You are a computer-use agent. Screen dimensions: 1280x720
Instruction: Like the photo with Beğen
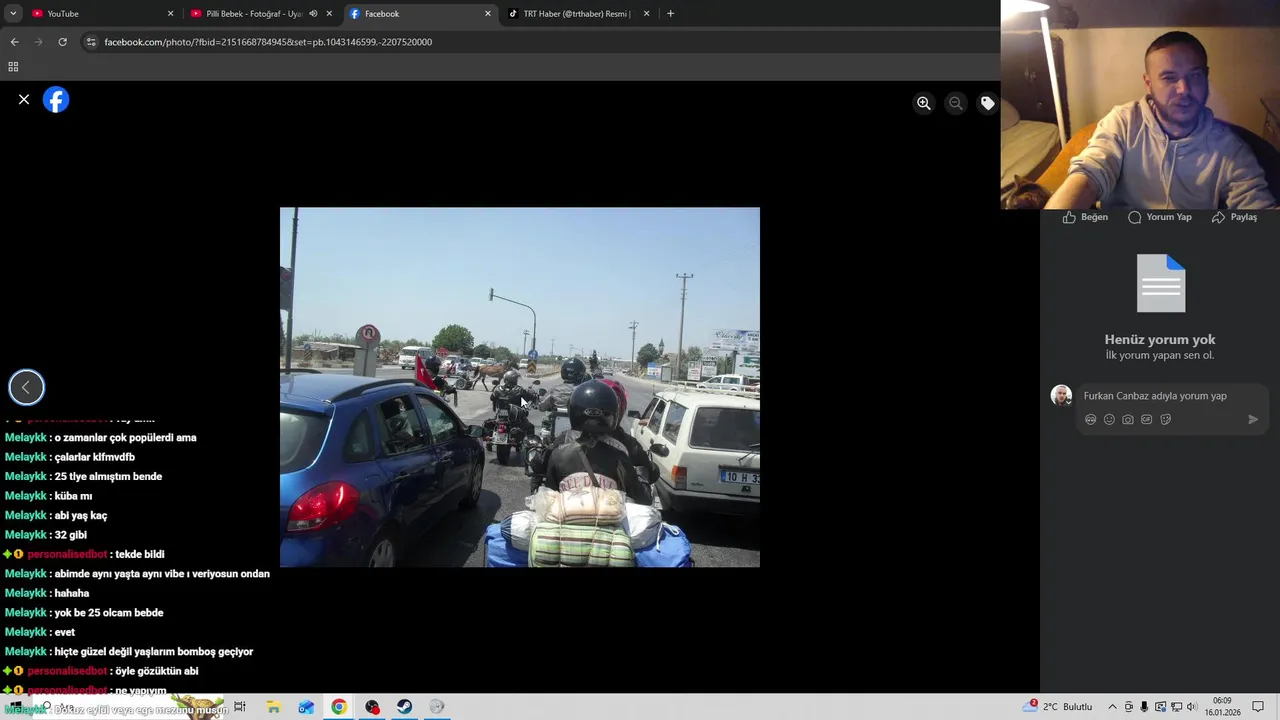1085,217
